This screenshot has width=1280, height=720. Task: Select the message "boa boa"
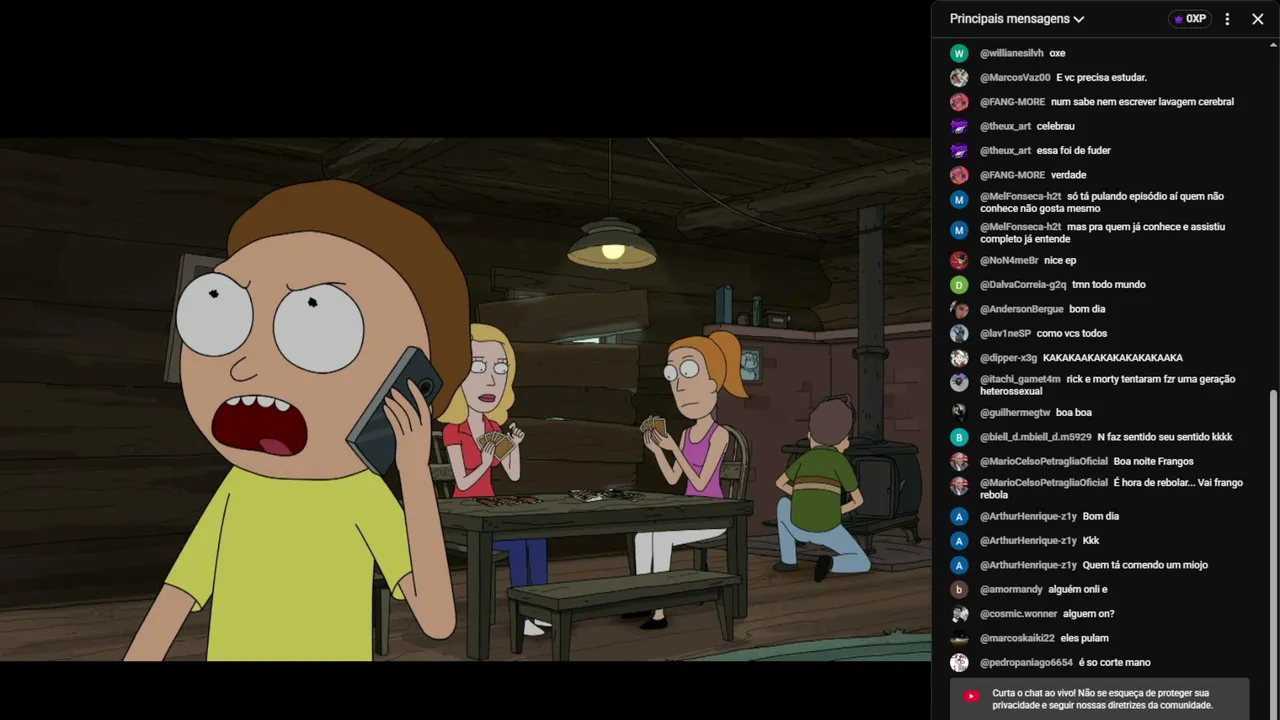[x=1074, y=412]
